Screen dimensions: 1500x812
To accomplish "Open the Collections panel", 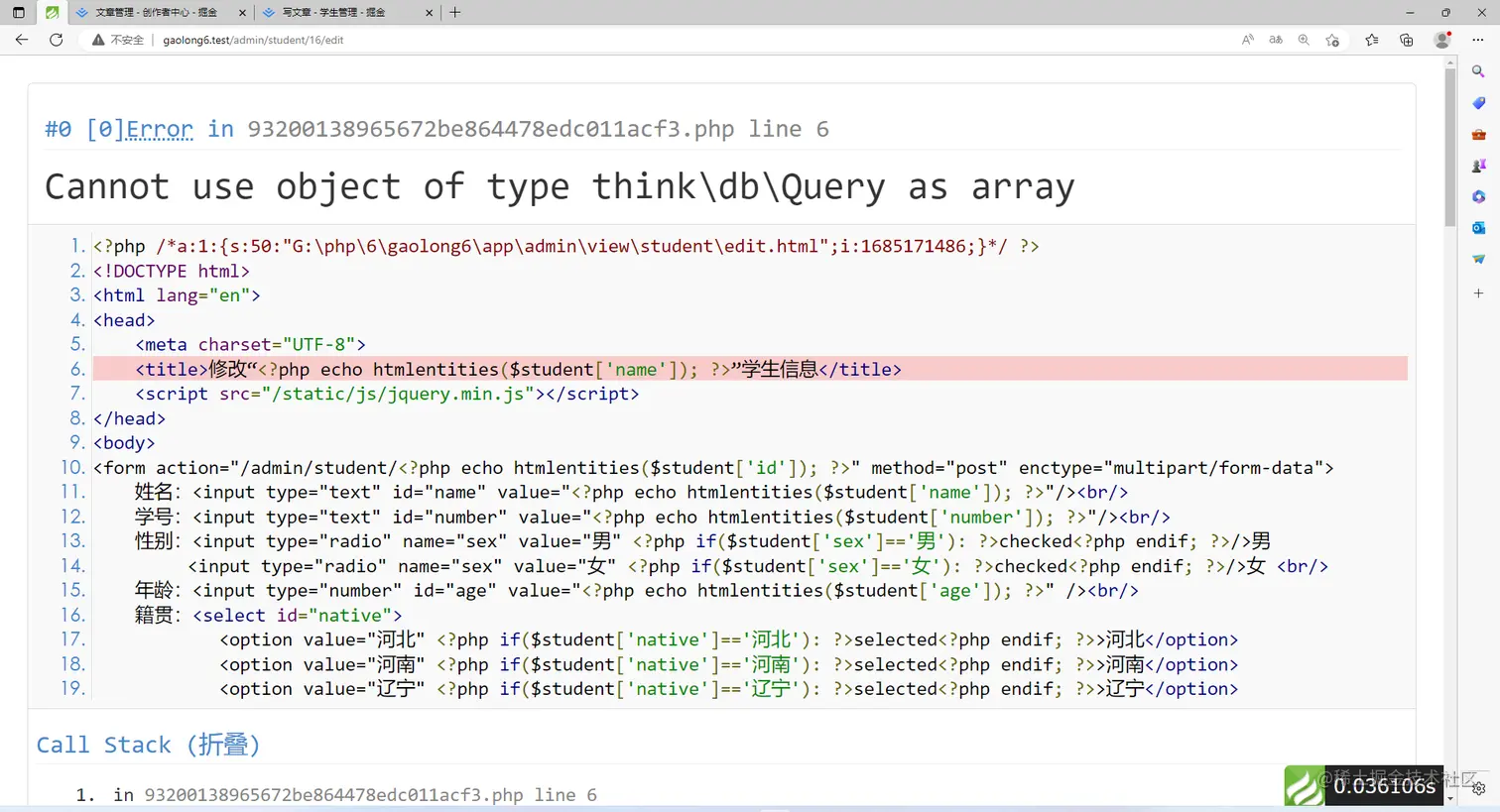I will pos(1406,40).
